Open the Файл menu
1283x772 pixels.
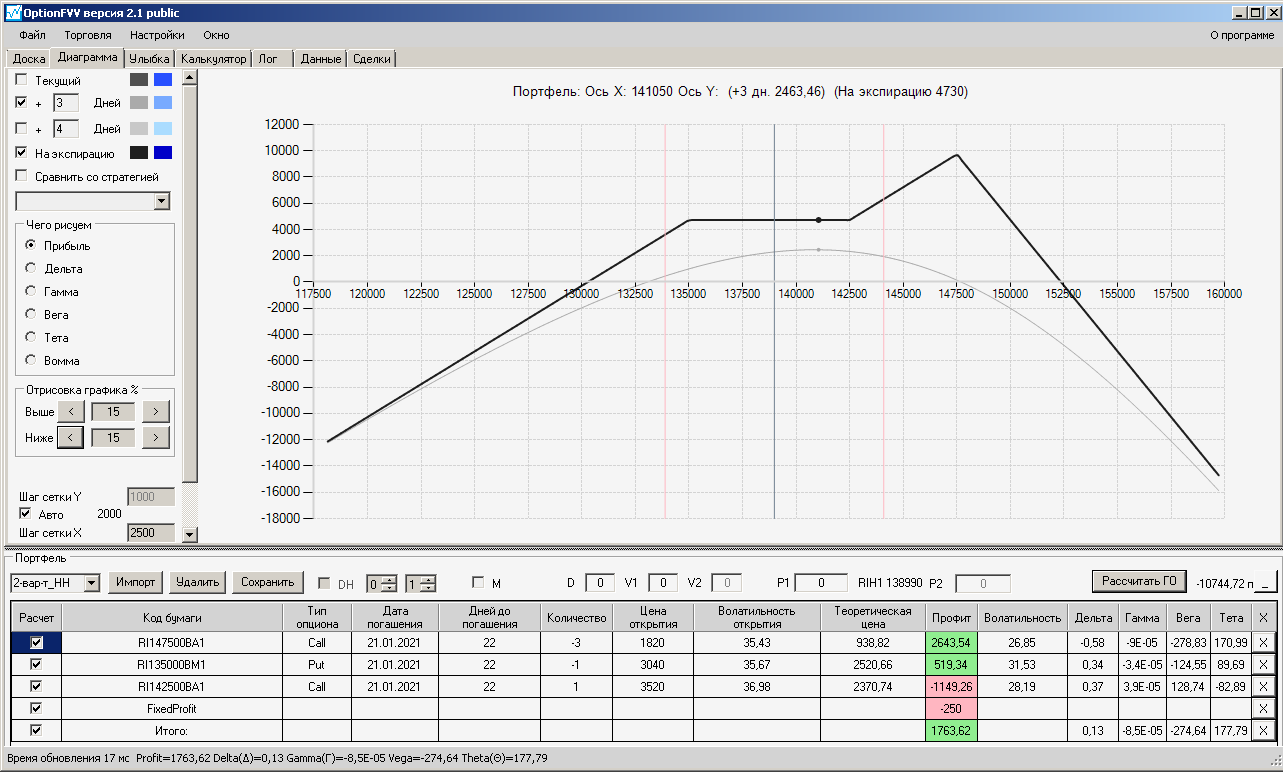point(32,35)
